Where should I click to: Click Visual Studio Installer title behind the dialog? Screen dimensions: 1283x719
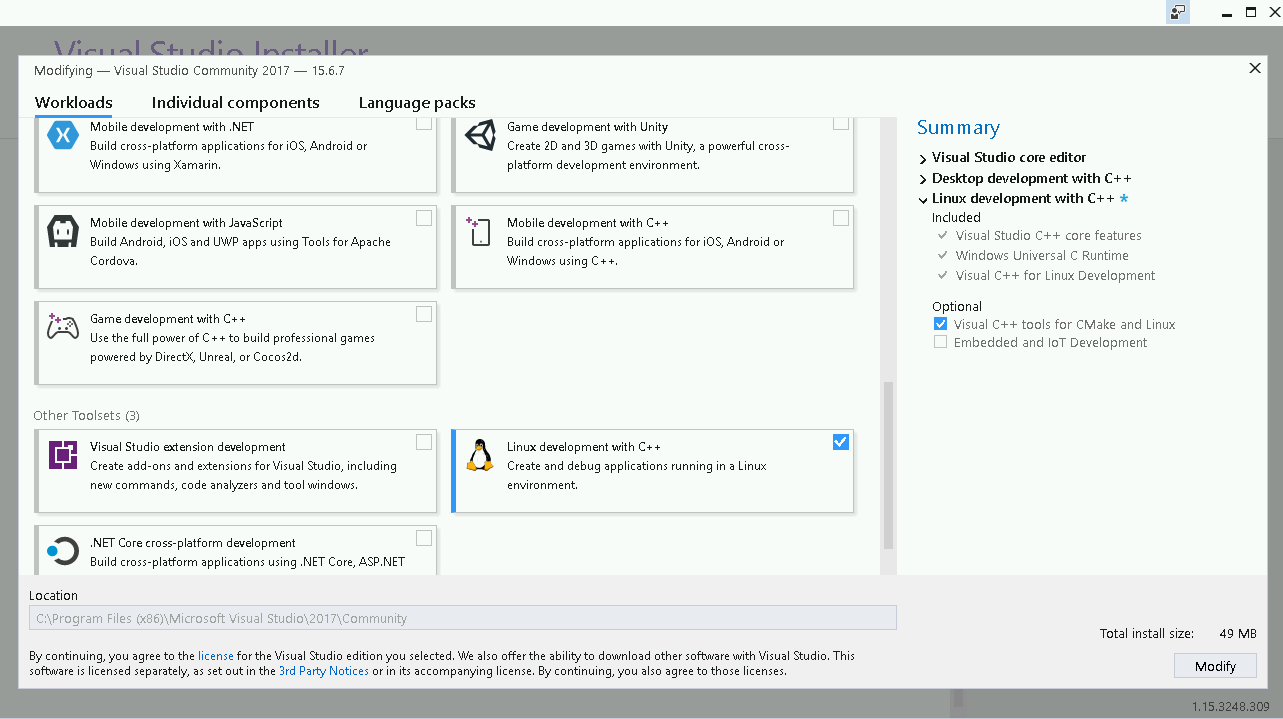[x=211, y=48]
